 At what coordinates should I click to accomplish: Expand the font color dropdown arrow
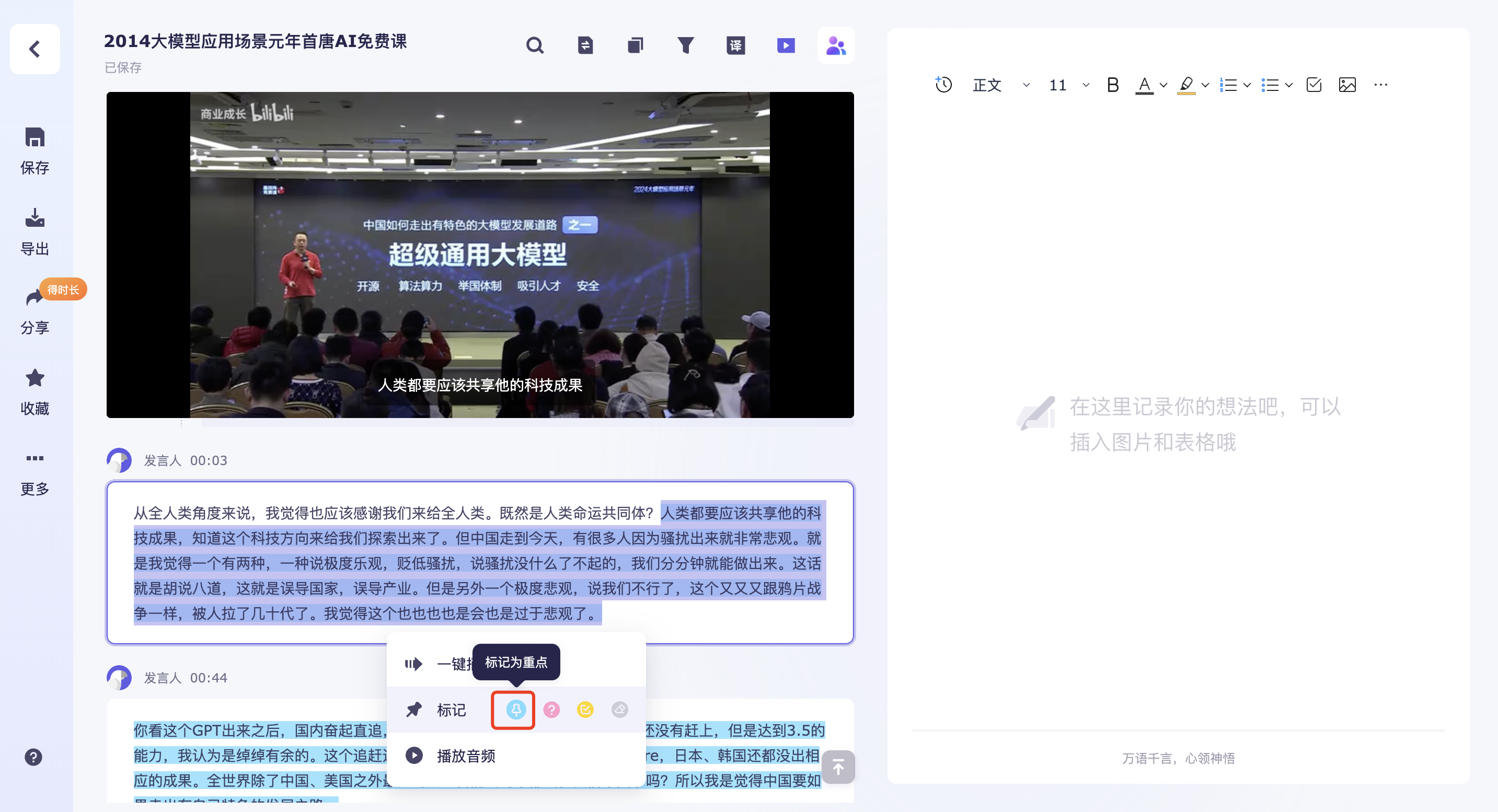1163,86
